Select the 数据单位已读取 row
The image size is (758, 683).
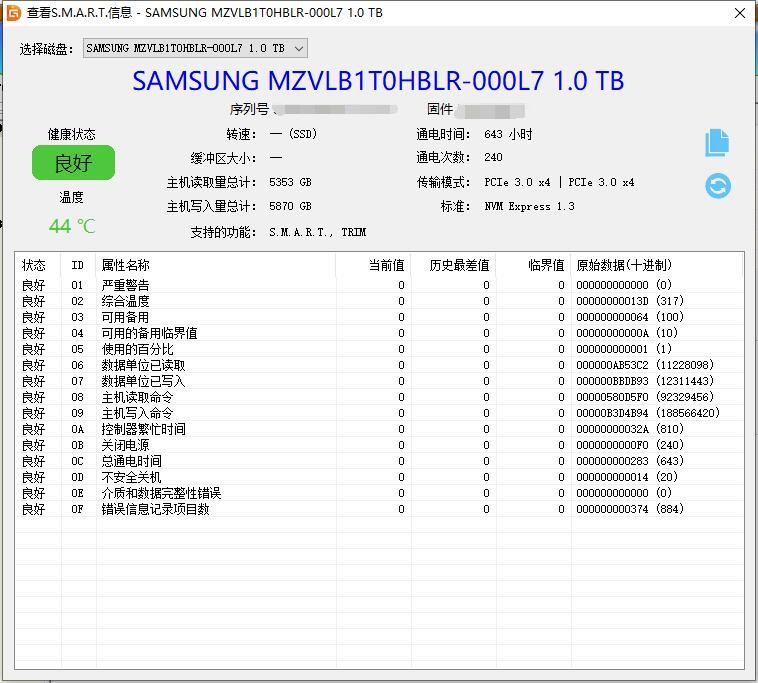click(379, 365)
